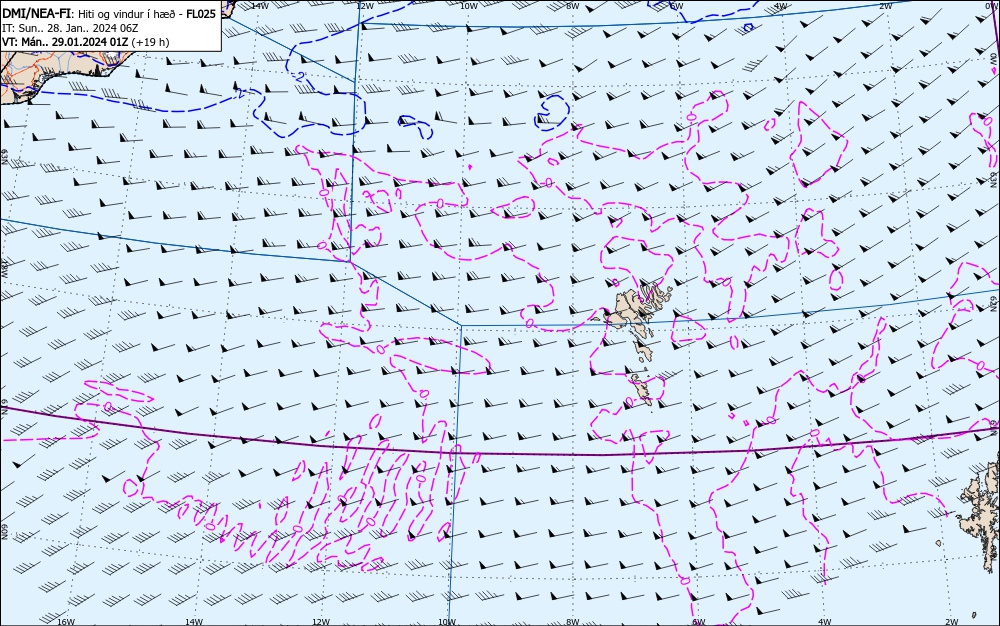The width and height of the screenshot is (1000, 626).
Task: Click the '4W' longitude label on the top edge
Action: (781, 5)
